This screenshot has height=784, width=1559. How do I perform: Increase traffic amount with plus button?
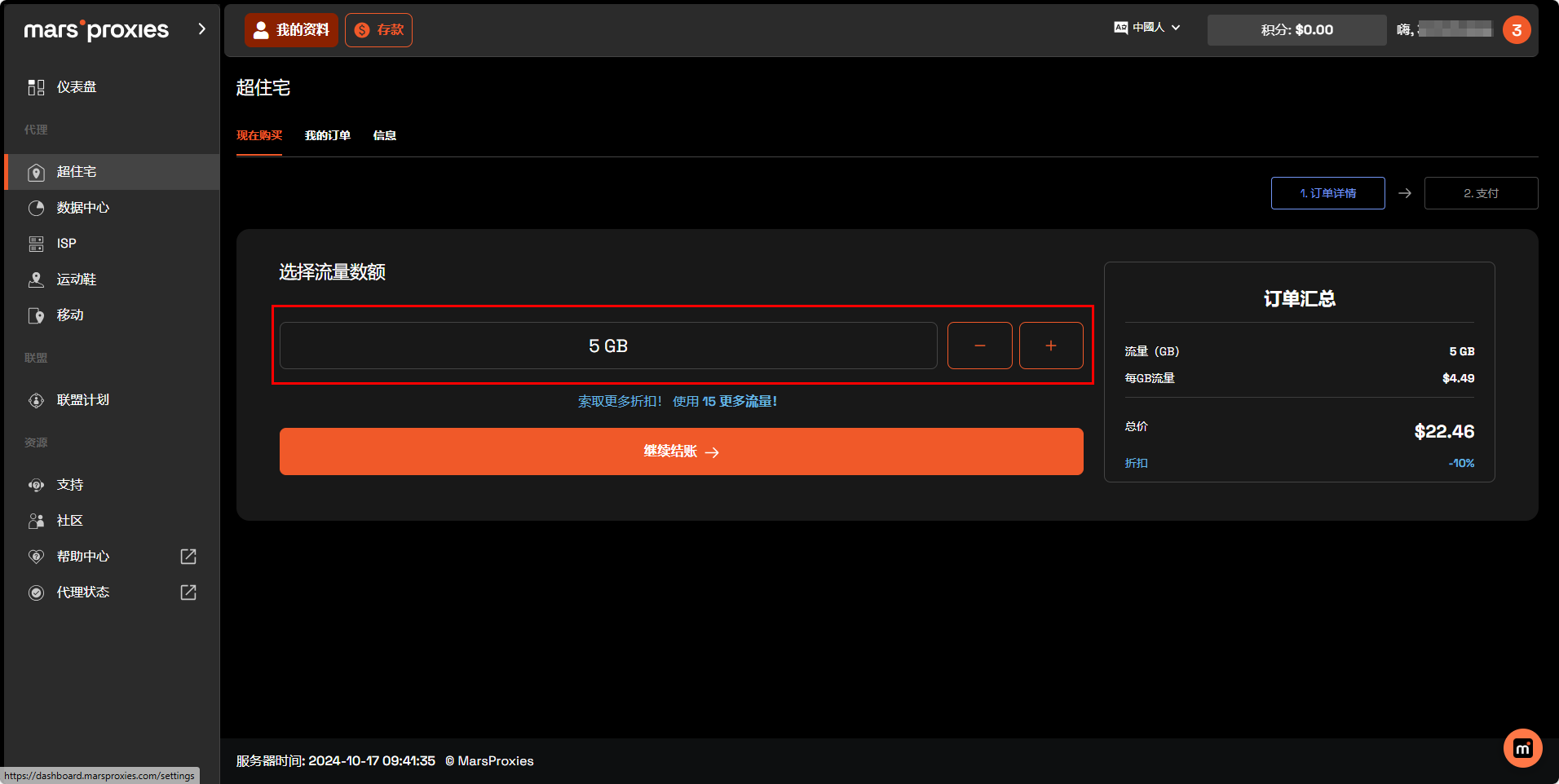click(x=1050, y=346)
